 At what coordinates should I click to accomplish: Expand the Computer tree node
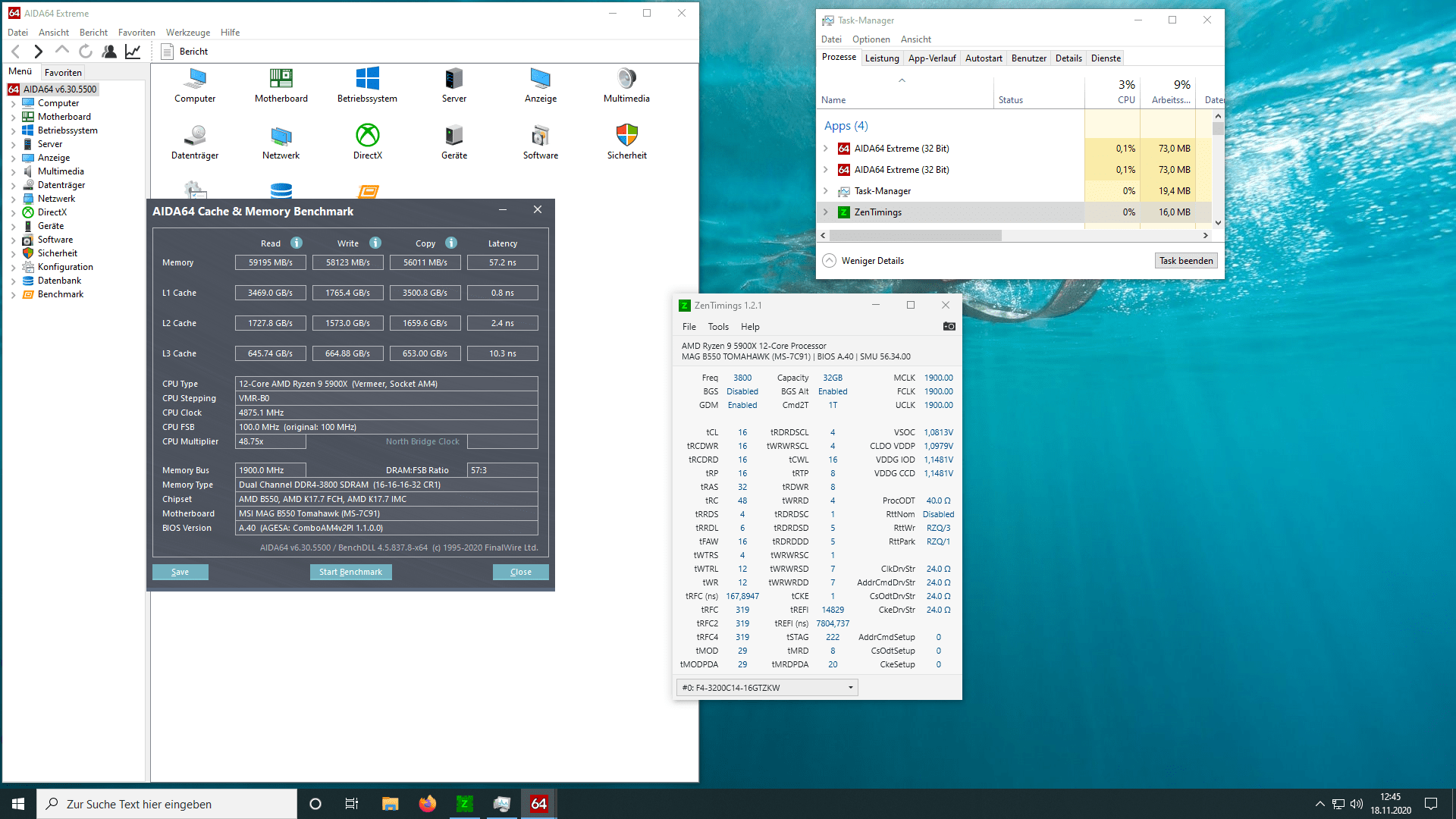13,104
